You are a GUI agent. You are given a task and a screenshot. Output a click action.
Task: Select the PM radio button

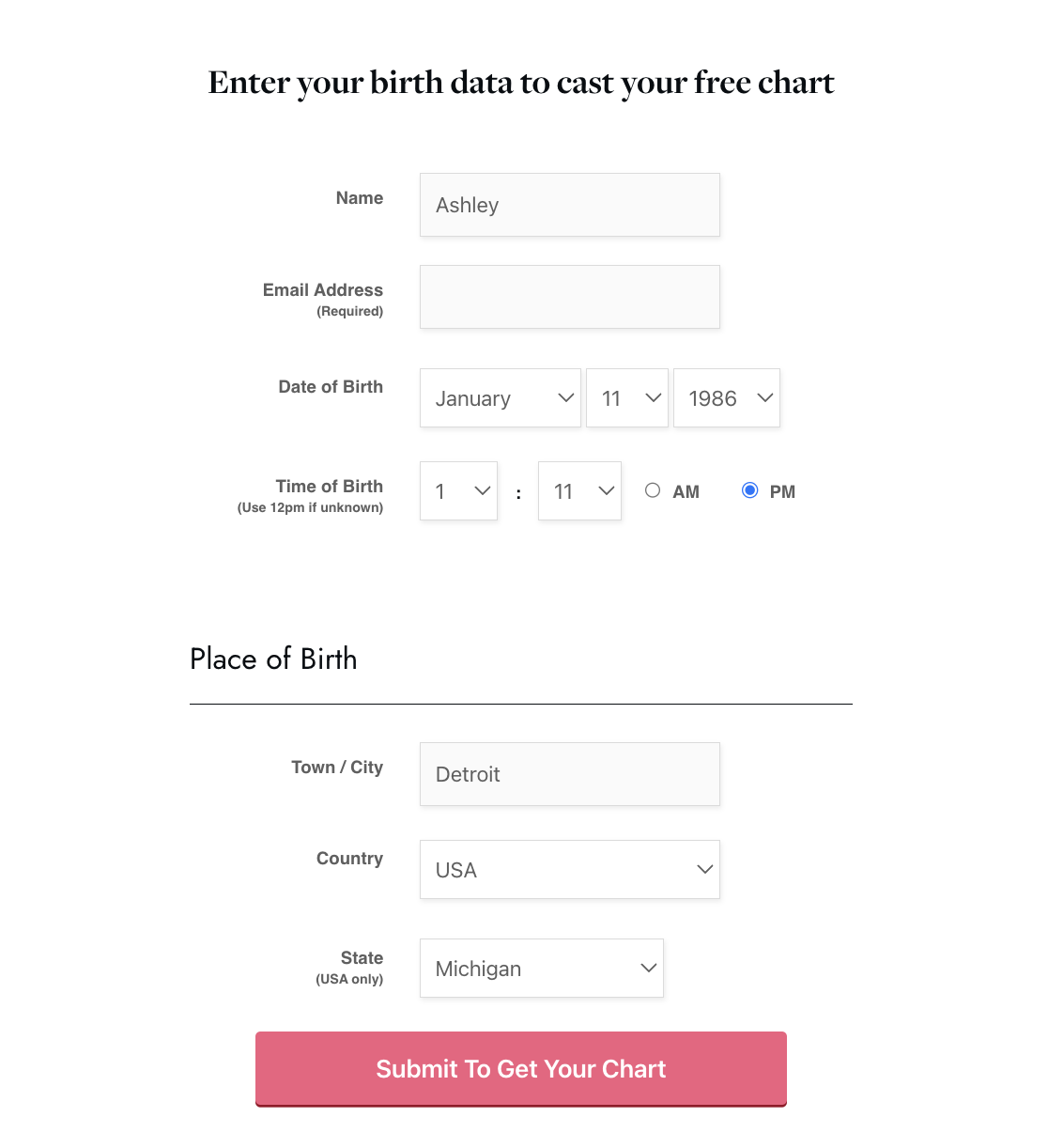point(749,489)
